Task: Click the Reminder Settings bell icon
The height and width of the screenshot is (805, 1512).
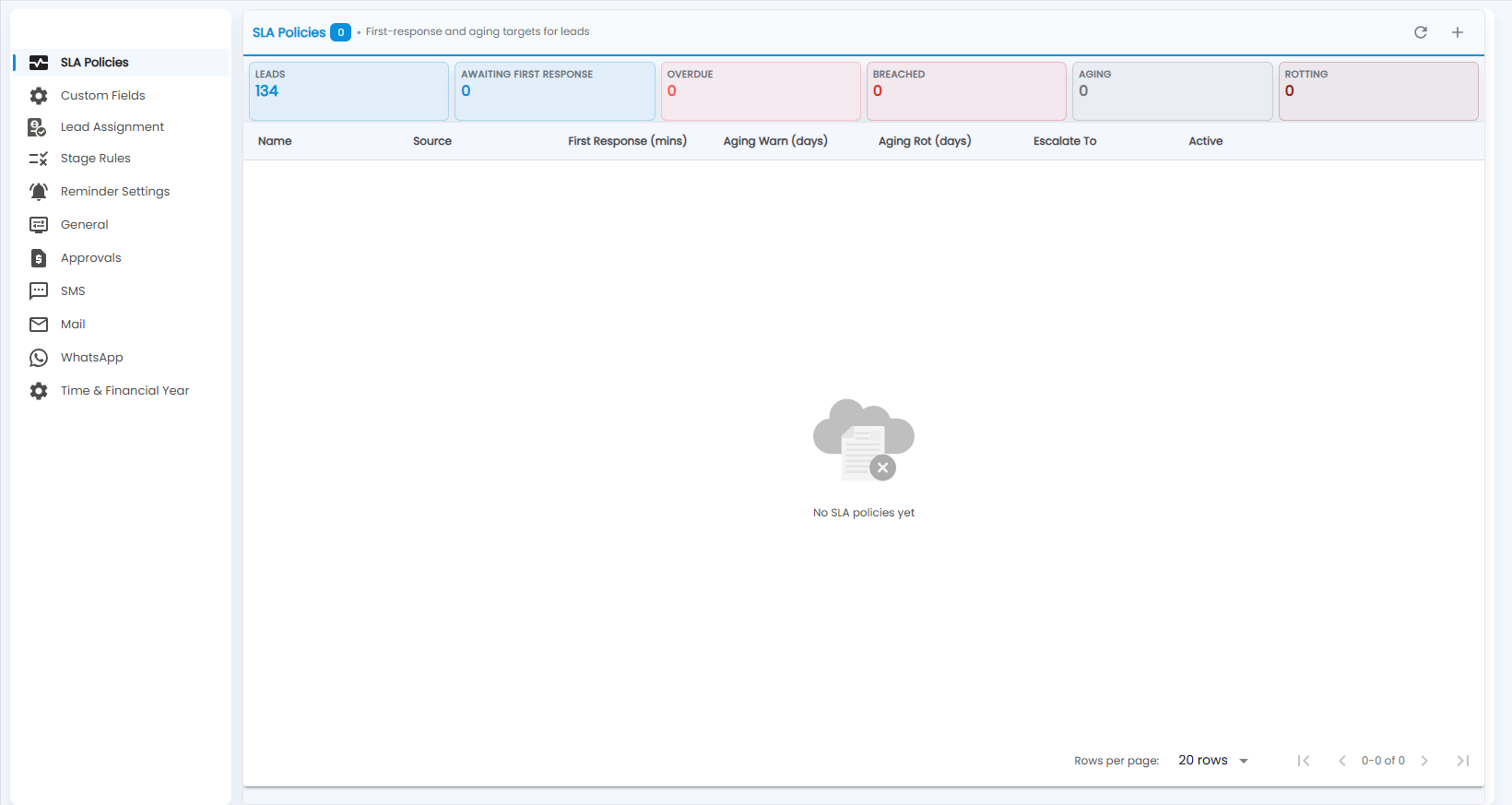Action: point(39,192)
